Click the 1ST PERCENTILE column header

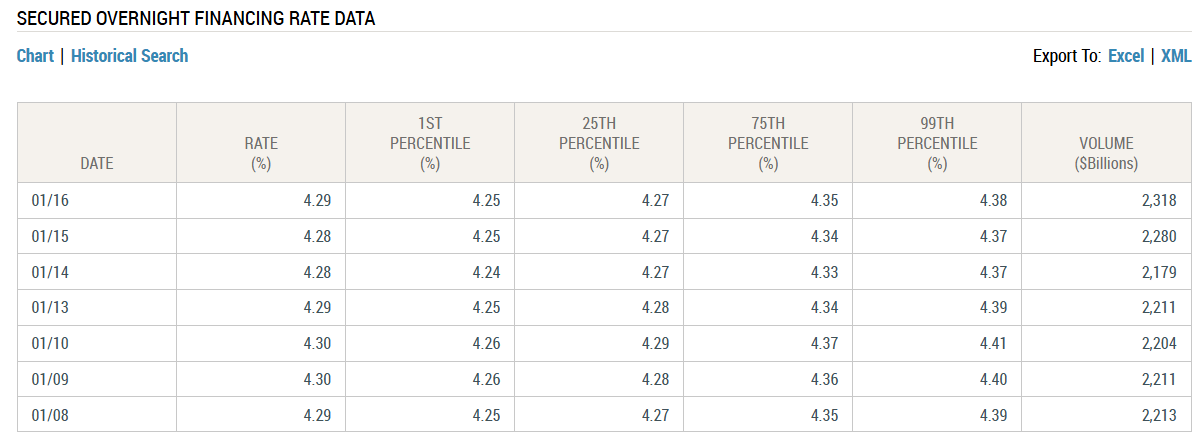click(430, 143)
